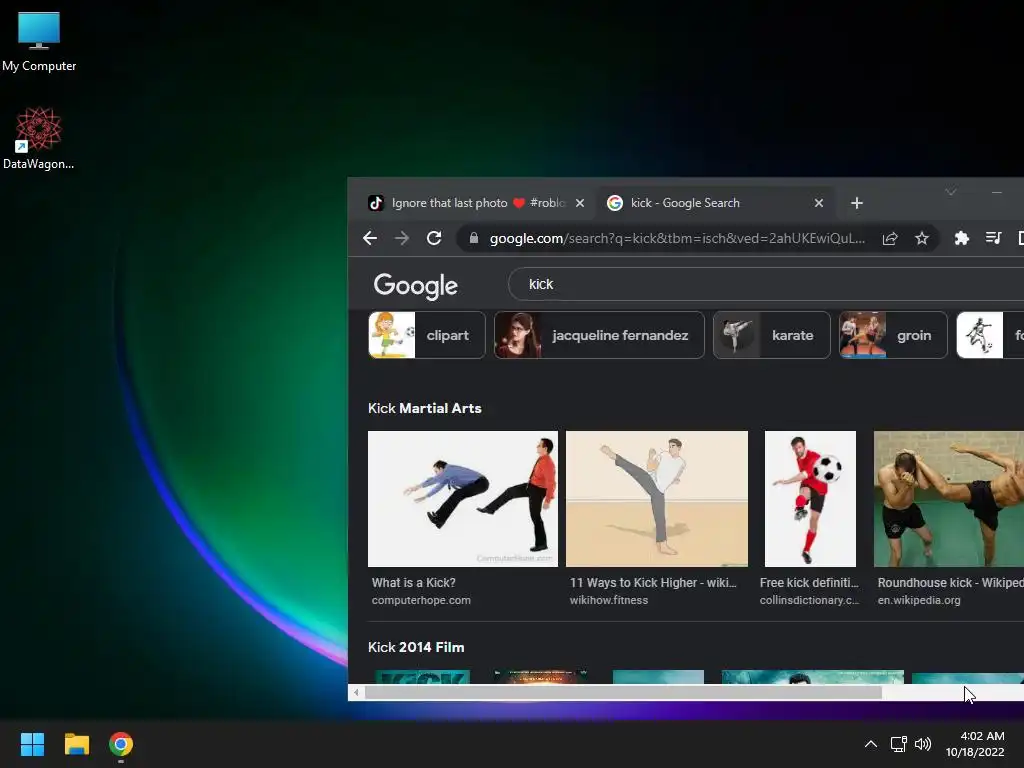
Task: Visit the en.wikipedia.org source link
Action: [919, 600]
